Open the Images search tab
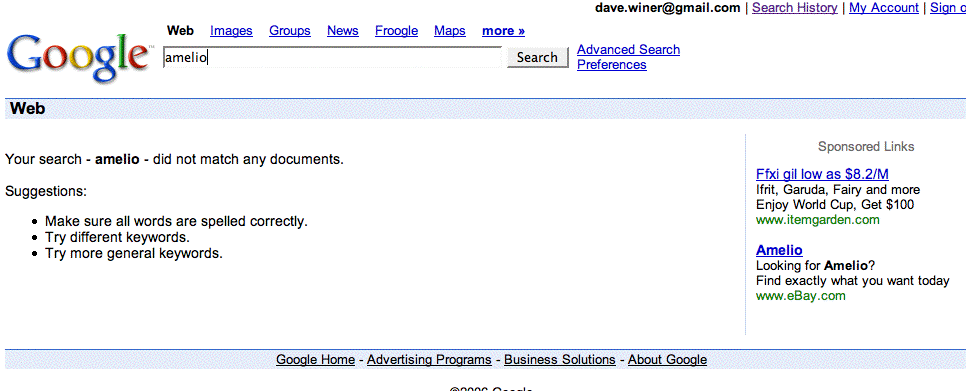Image resolution: width=966 pixels, height=391 pixels. tap(231, 31)
